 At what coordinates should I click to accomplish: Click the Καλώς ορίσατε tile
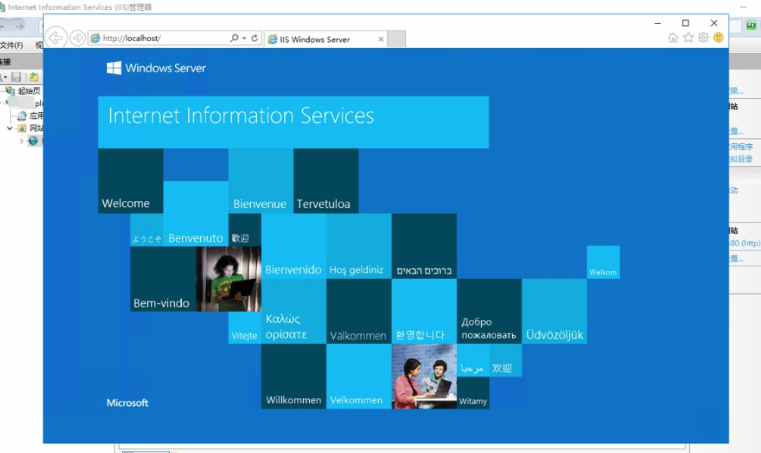pos(294,311)
